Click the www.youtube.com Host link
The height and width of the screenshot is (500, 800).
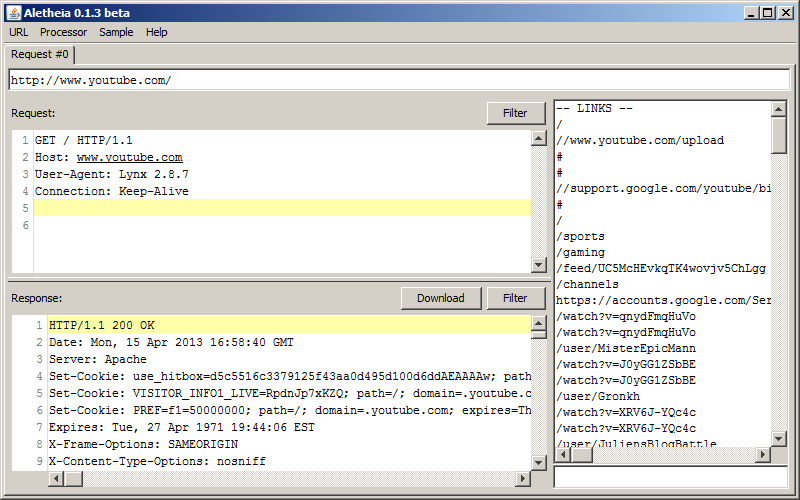[130, 158]
